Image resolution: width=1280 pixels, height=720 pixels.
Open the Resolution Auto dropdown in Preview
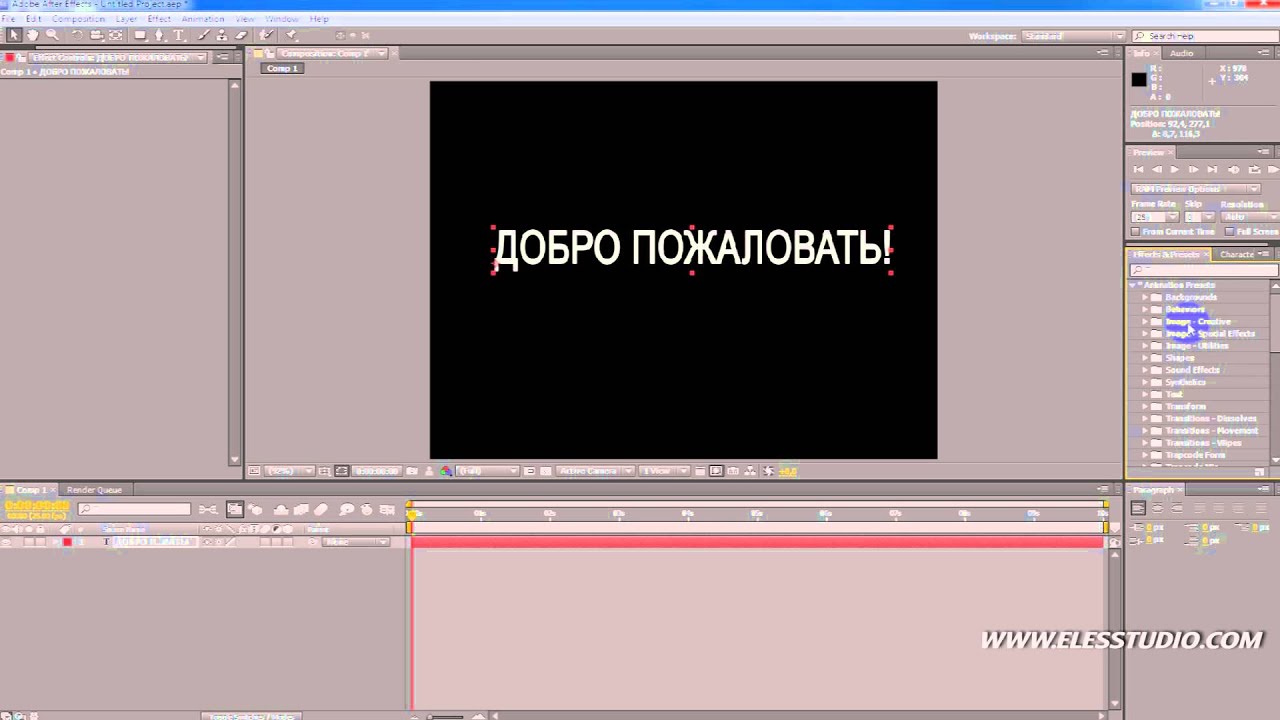tap(1249, 217)
